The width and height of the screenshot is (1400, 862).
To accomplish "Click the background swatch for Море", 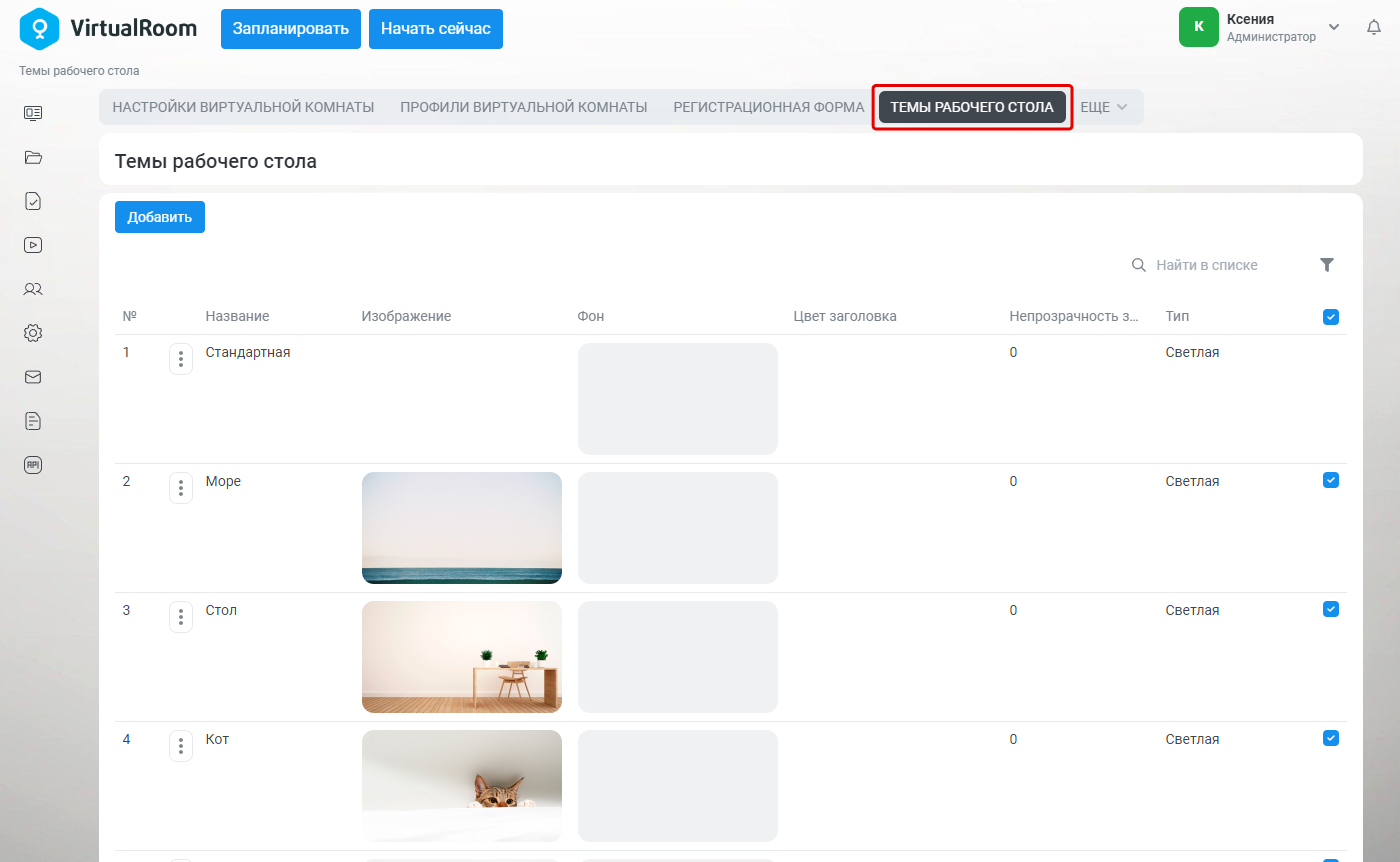I will (678, 528).
